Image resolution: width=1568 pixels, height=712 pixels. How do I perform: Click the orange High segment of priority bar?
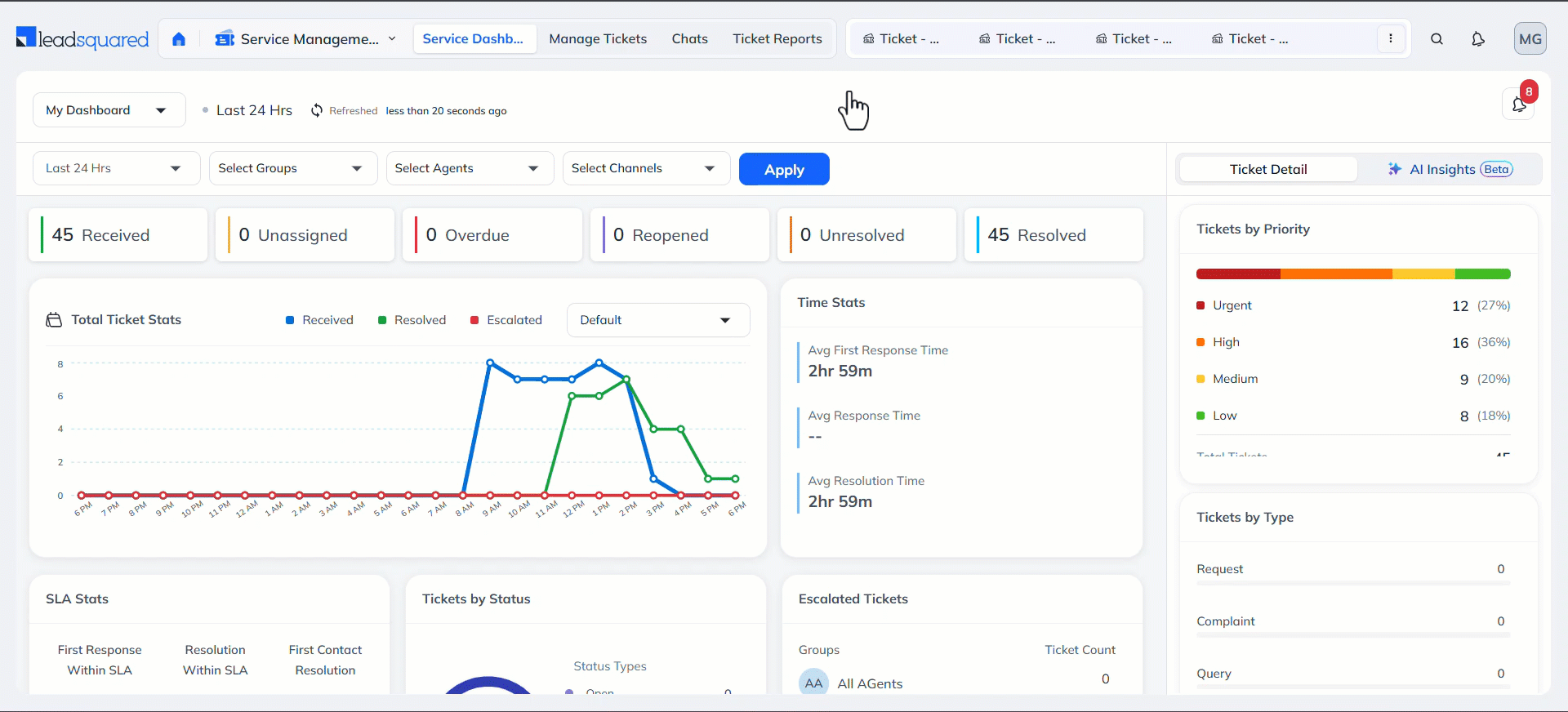[x=1336, y=274]
